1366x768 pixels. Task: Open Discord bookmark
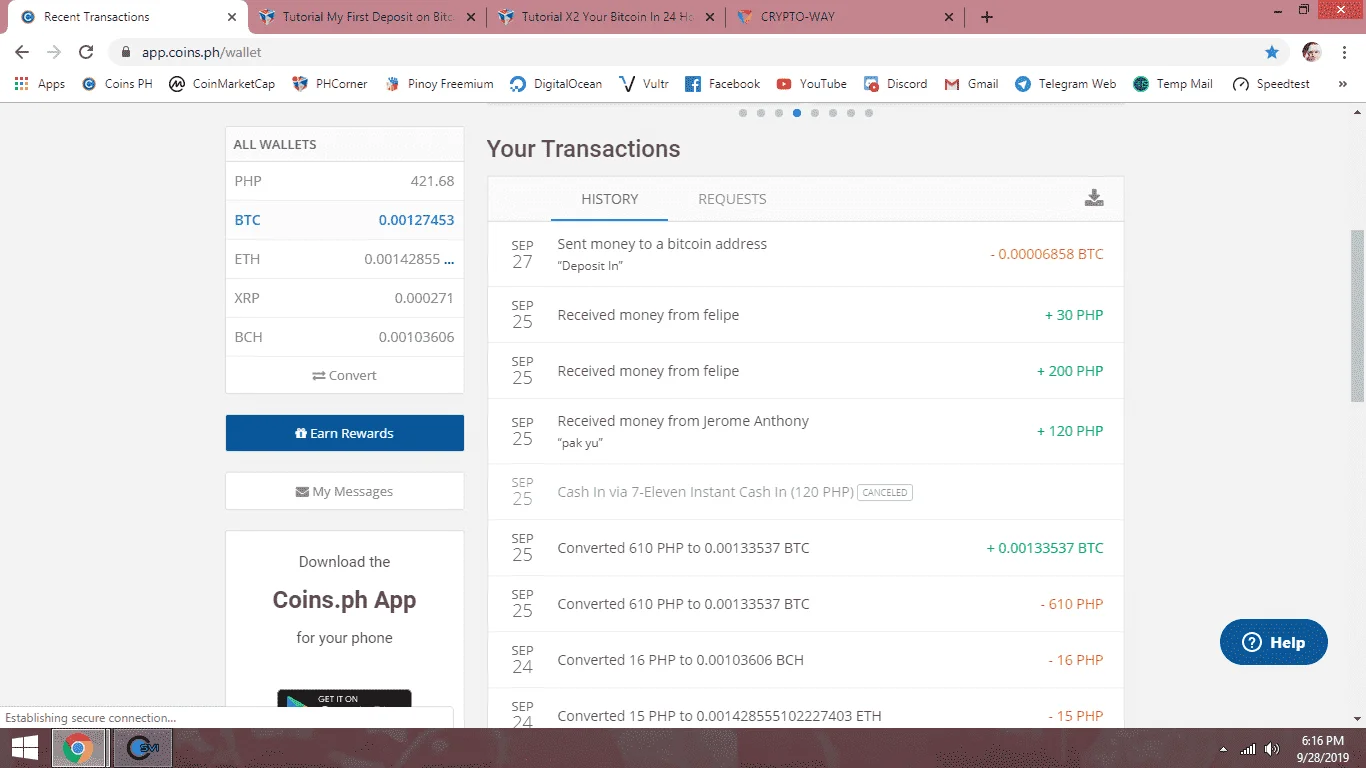(896, 84)
